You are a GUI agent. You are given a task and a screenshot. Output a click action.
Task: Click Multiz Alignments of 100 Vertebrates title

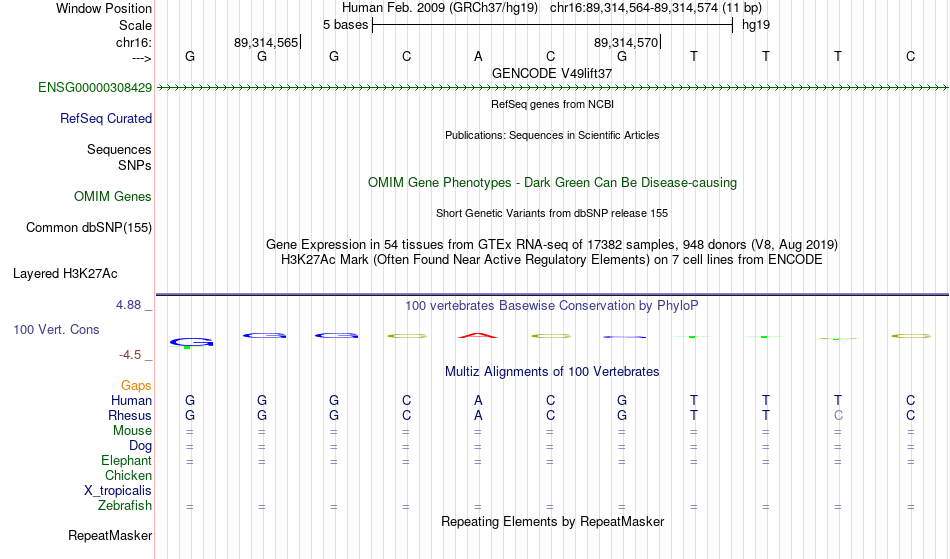tap(552, 372)
